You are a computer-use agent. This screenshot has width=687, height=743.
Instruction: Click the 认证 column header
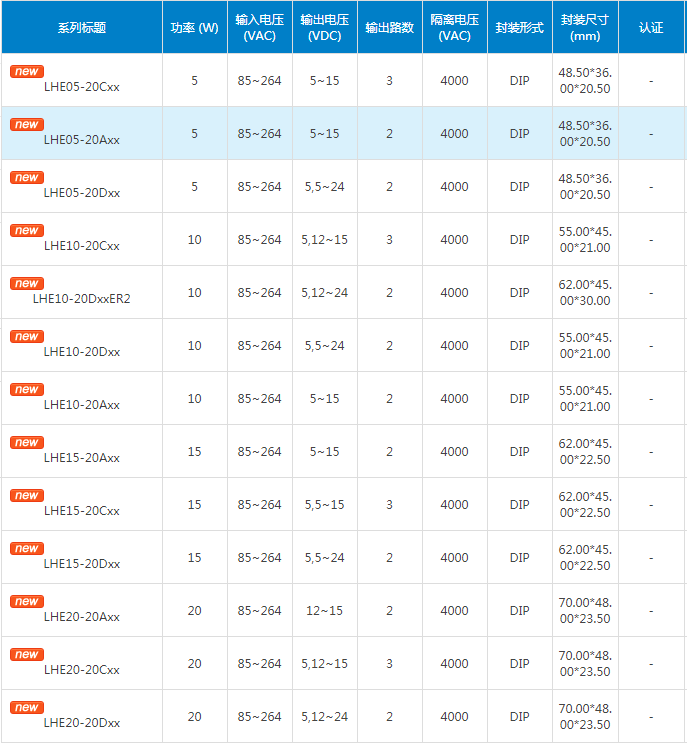coord(651,28)
